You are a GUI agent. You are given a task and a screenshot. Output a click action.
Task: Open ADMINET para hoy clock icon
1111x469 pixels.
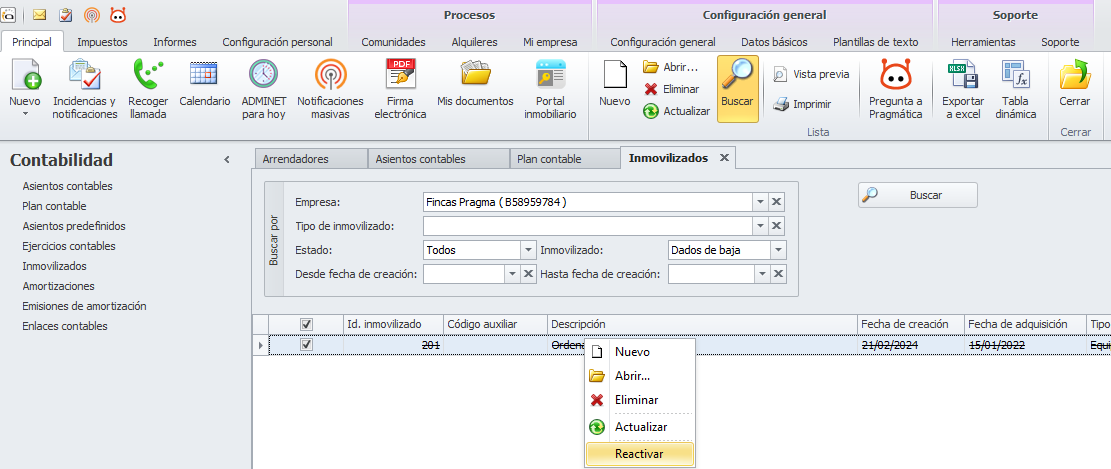(263, 74)
